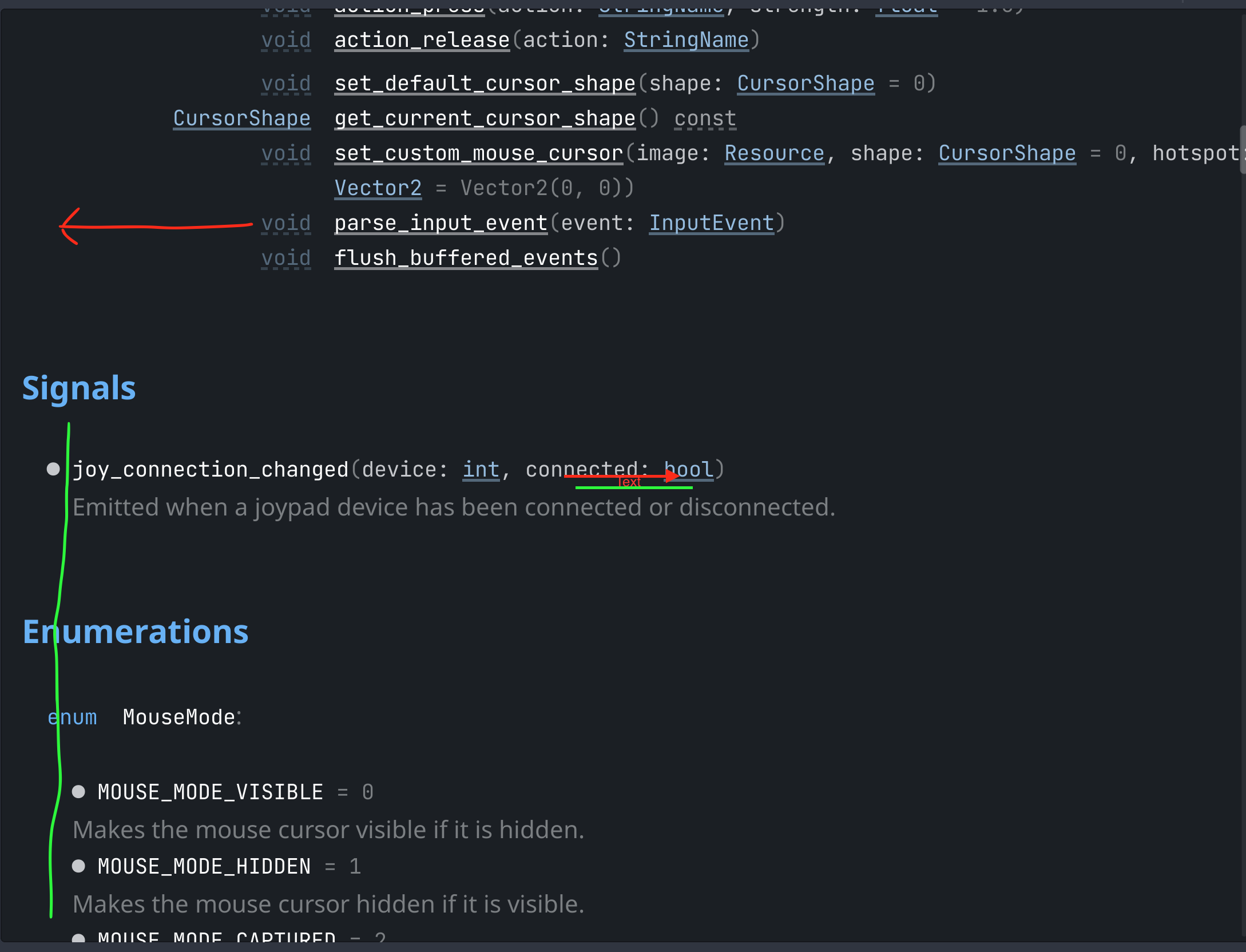The width and height of the screenshot is (1246, 952).
Task: Click the void return type before flush_buffered_events
Action: tap(285, 257)
